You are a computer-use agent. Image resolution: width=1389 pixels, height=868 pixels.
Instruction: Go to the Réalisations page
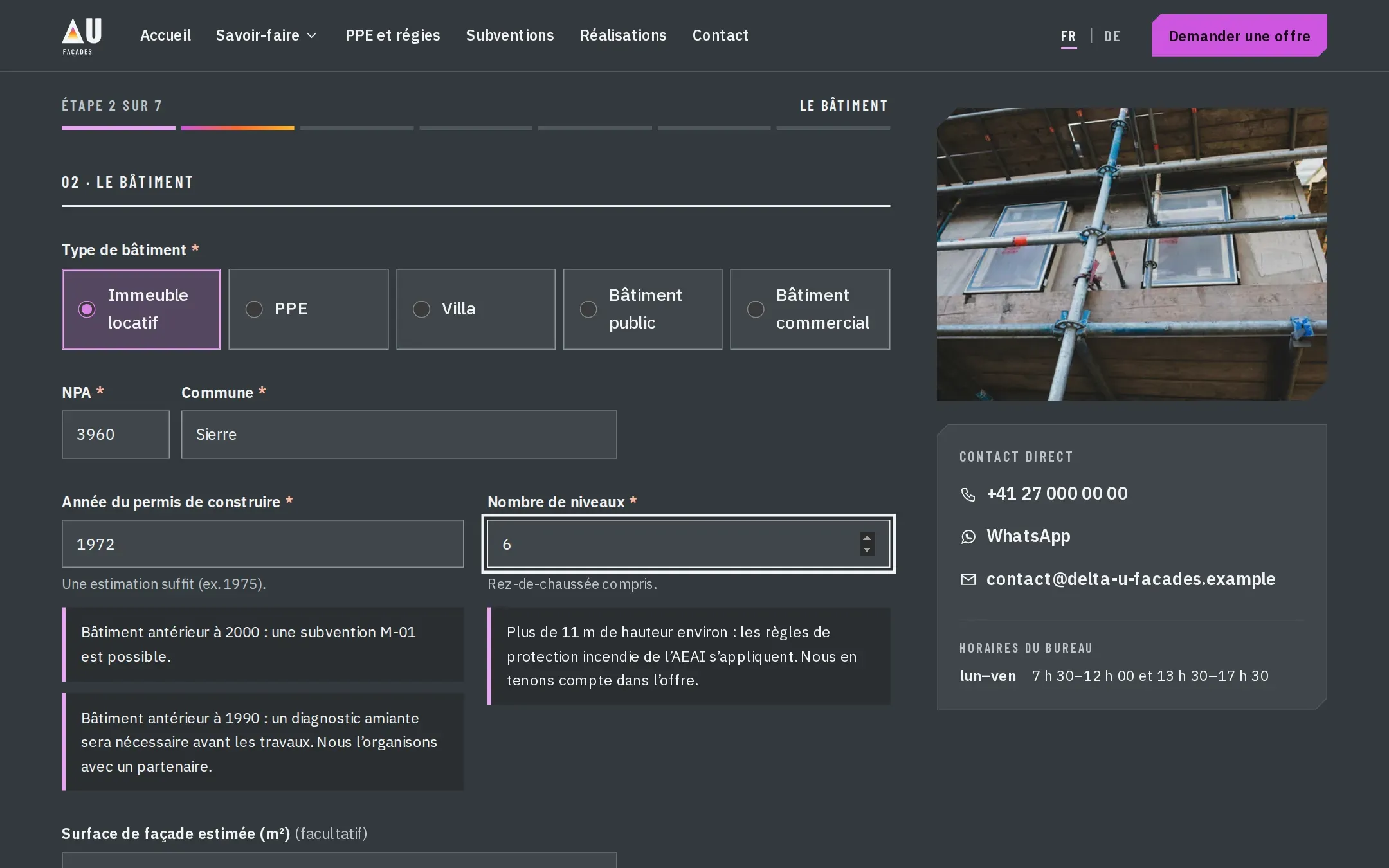pos(623,35)
